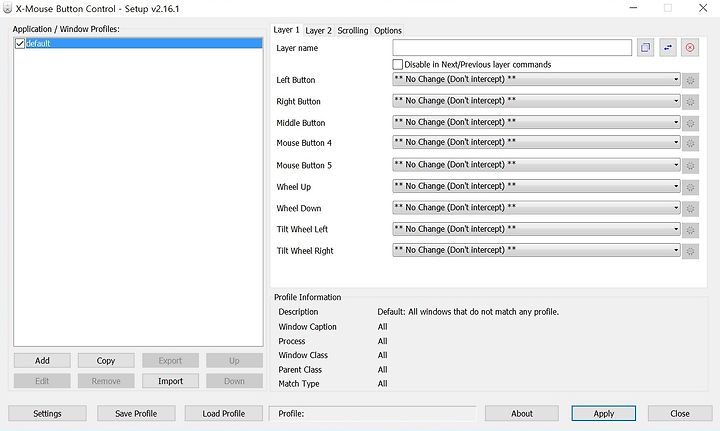Open settings gear for Tilt Wheel Left

tap(690, 230)
